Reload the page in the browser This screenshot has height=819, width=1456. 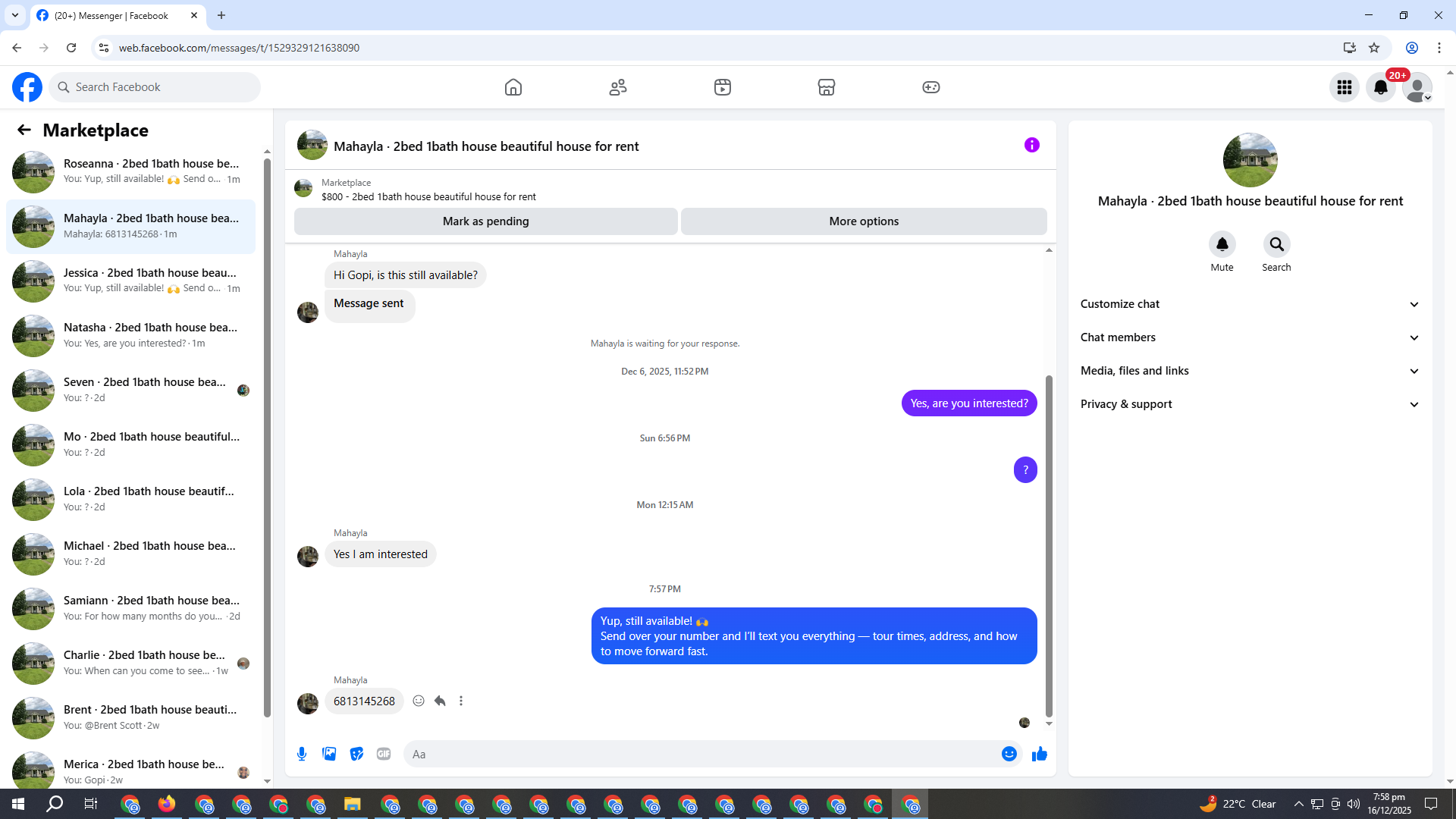[71, 48]
